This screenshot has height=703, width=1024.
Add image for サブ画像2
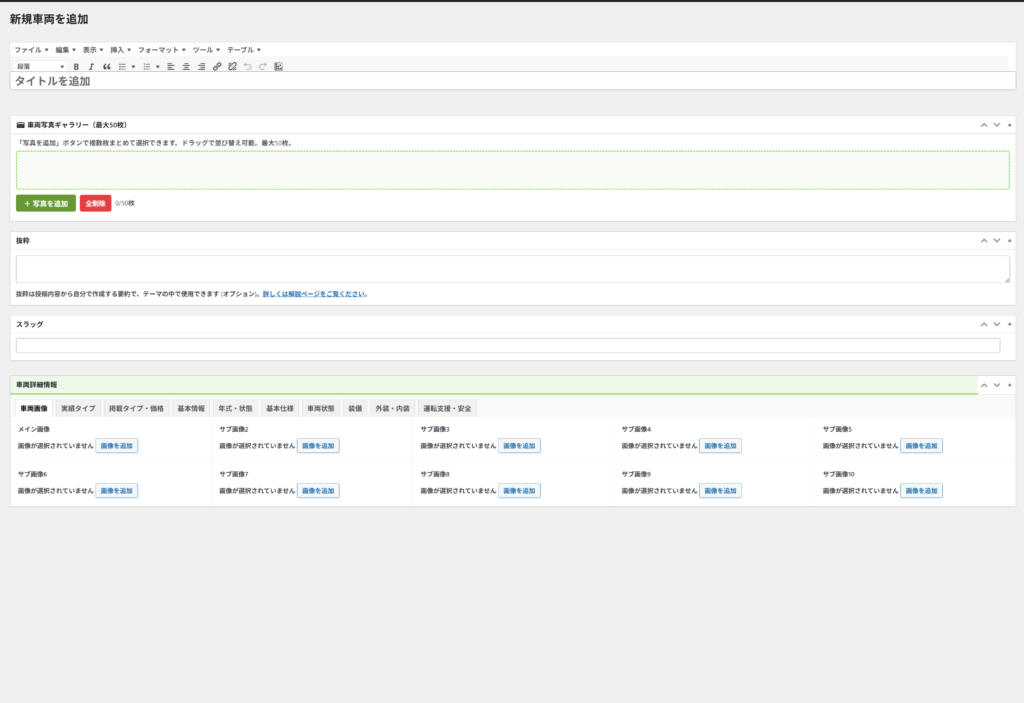click(318, 446)
